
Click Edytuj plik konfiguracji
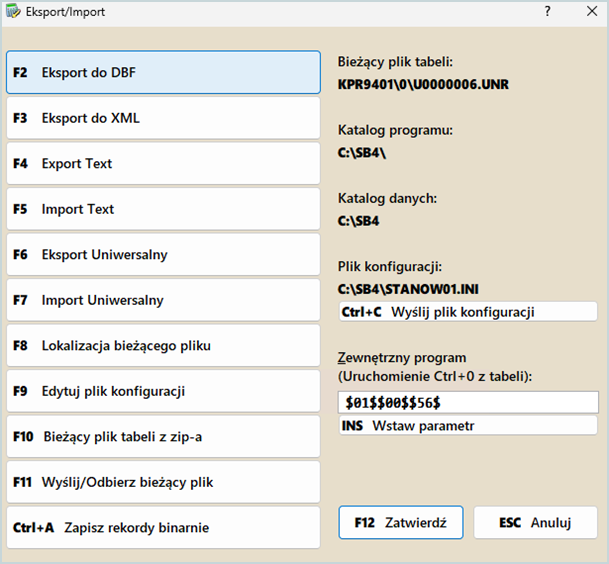[163, 391]
